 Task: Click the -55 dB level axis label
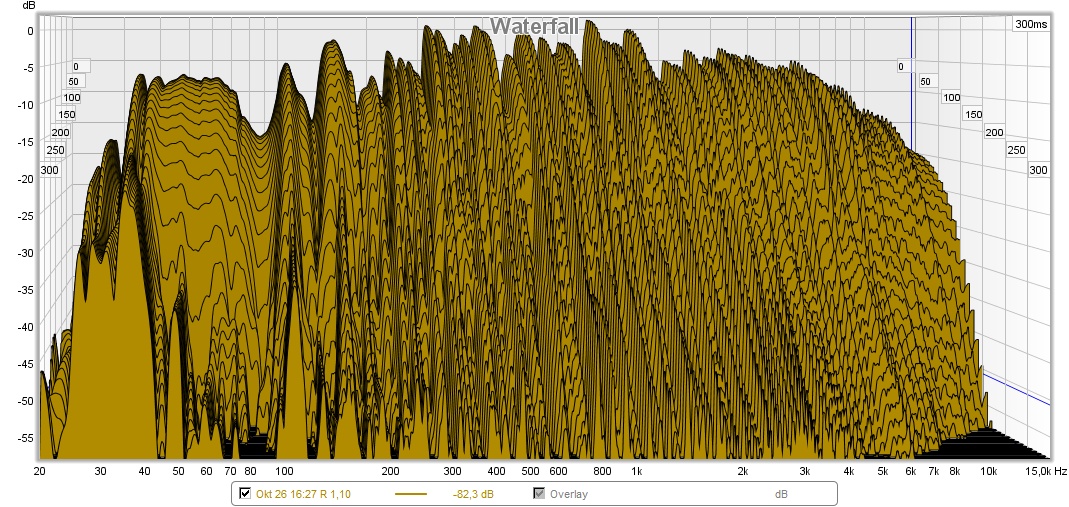[x=26, y=437]
